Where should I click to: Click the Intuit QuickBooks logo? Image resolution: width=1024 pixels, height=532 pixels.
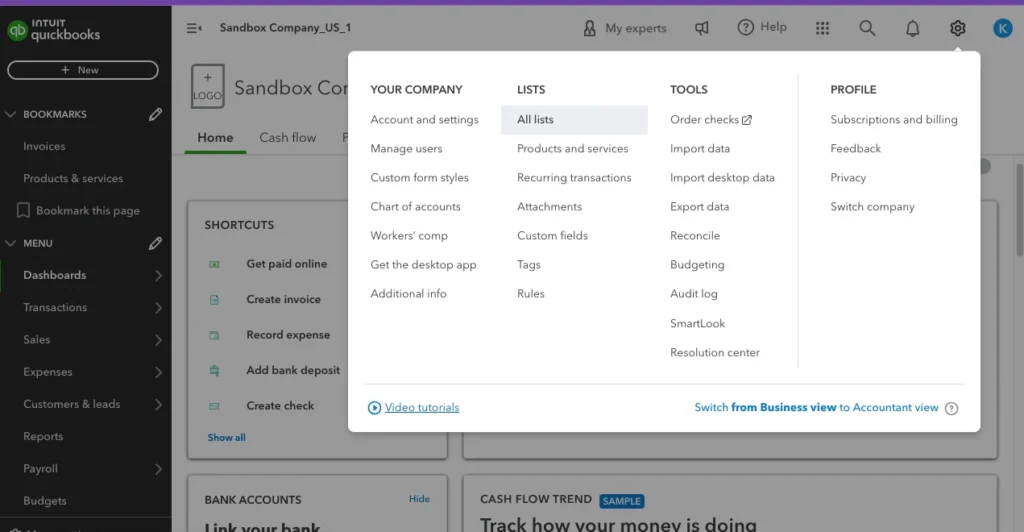[x=54, y=30]
